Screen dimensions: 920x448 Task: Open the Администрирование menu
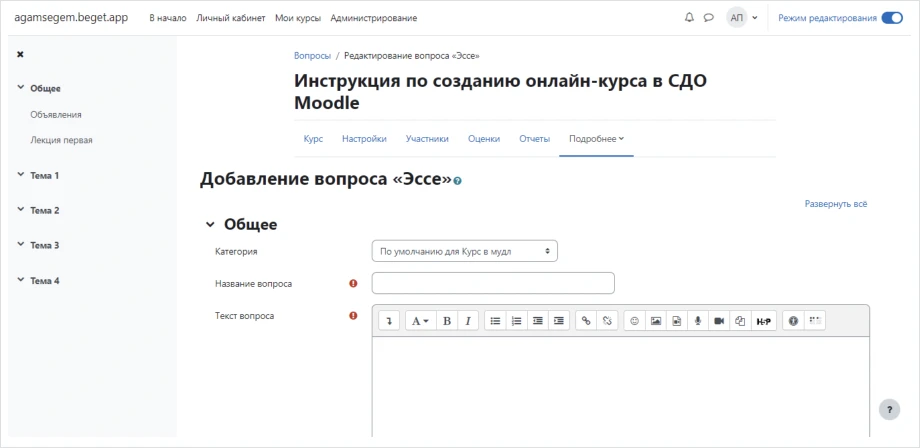374,18
